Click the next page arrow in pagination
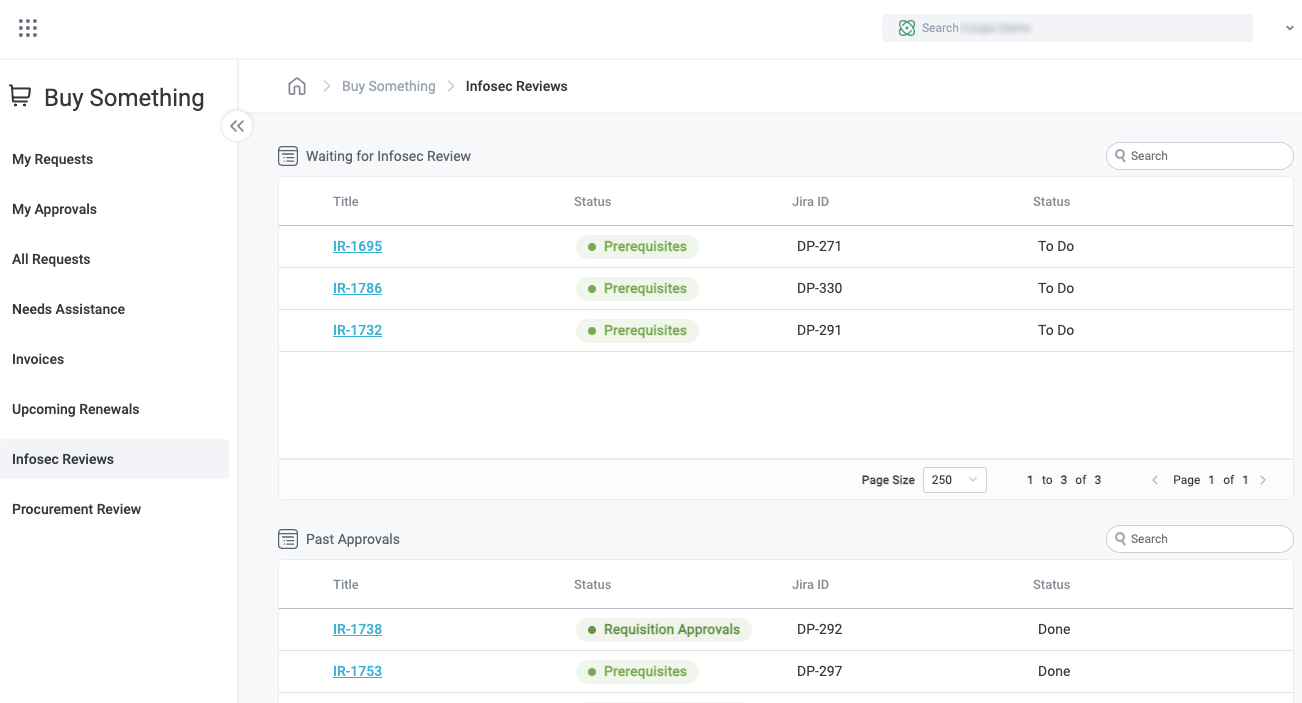 [1263, 480]
